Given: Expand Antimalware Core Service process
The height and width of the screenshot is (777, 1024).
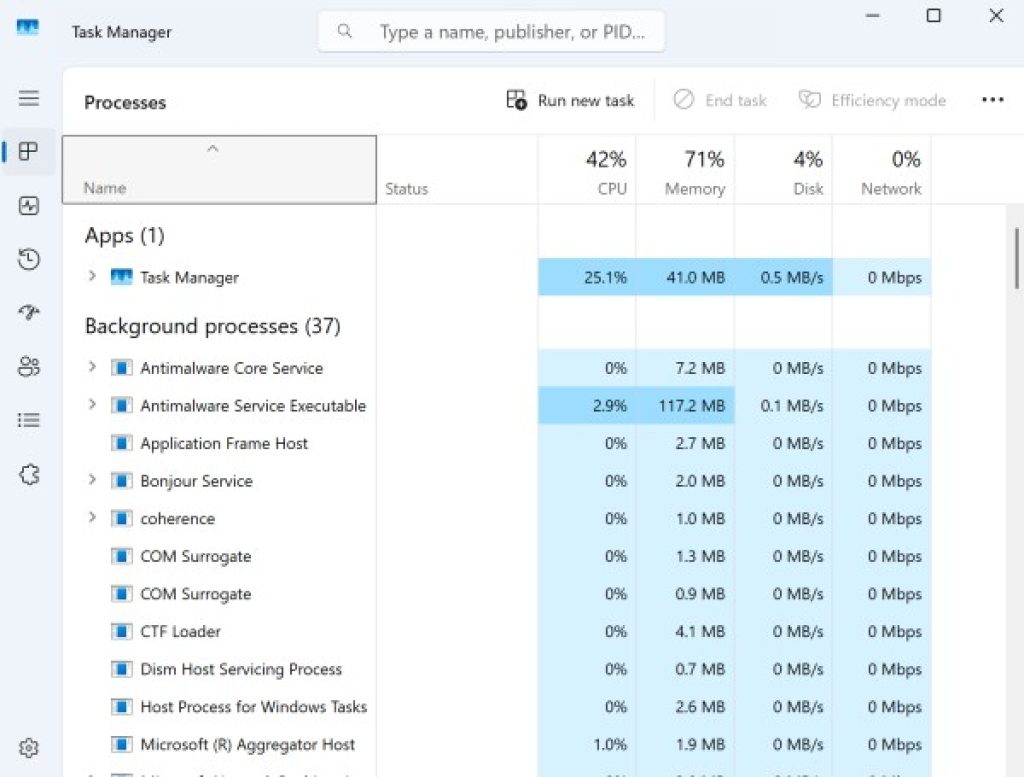Looking at the screenshot, I should point(92,368).
